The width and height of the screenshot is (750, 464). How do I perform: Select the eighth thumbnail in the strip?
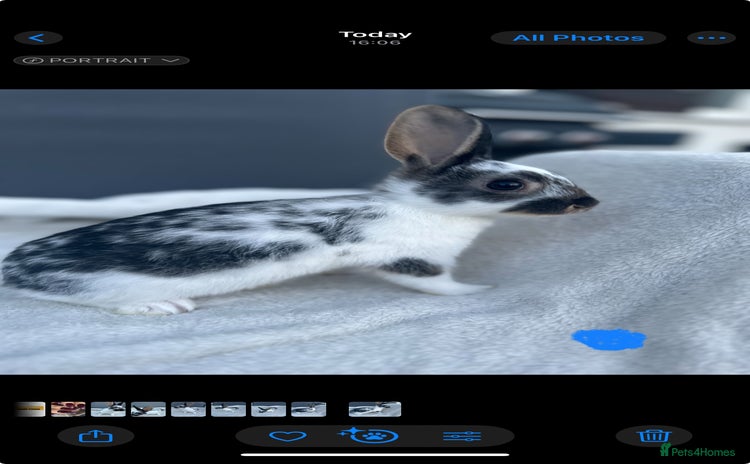coord(308,409)
